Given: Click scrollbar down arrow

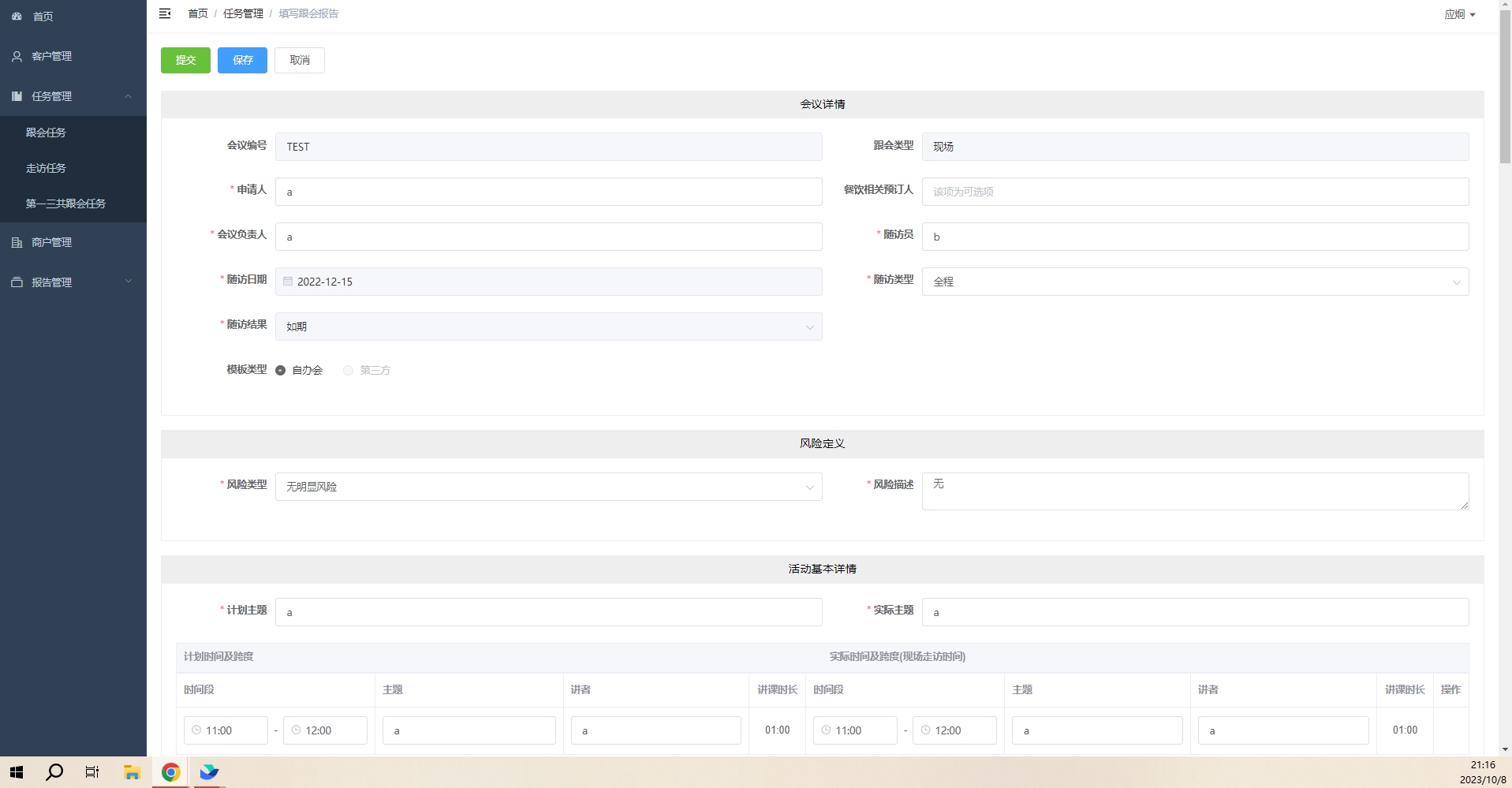Looking at the screenshot, I should click(x=1505, y=749).
